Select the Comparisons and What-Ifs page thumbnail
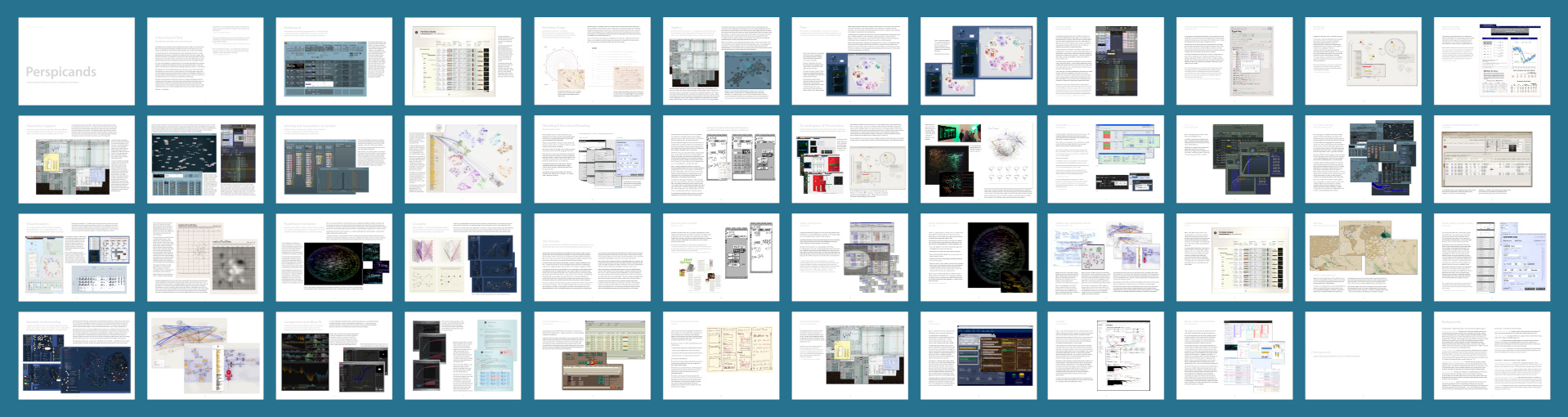 pyautogui.click(x=334, y=356)
